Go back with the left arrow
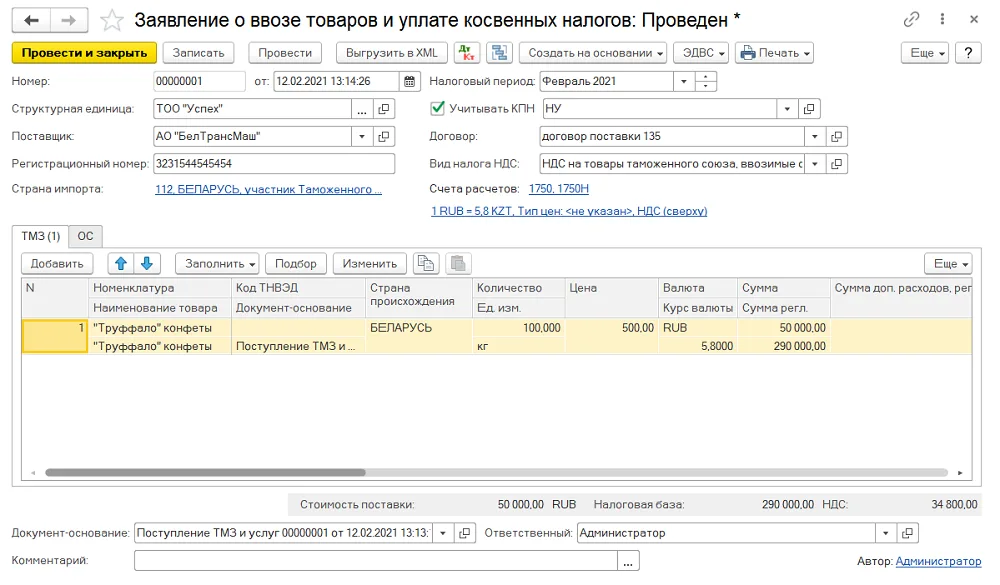This screenshot has height=585, width=1000. (x=31, y=20)
